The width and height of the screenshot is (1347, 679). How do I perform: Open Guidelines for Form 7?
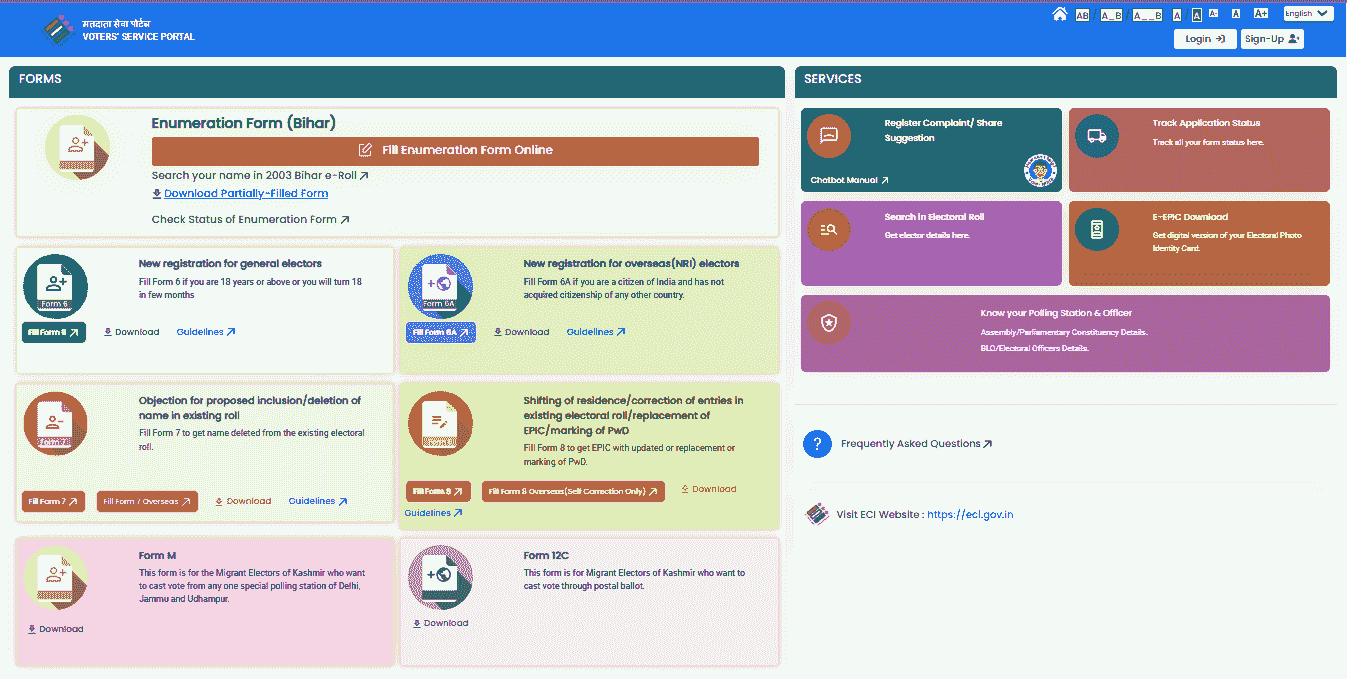click(318, 501)
